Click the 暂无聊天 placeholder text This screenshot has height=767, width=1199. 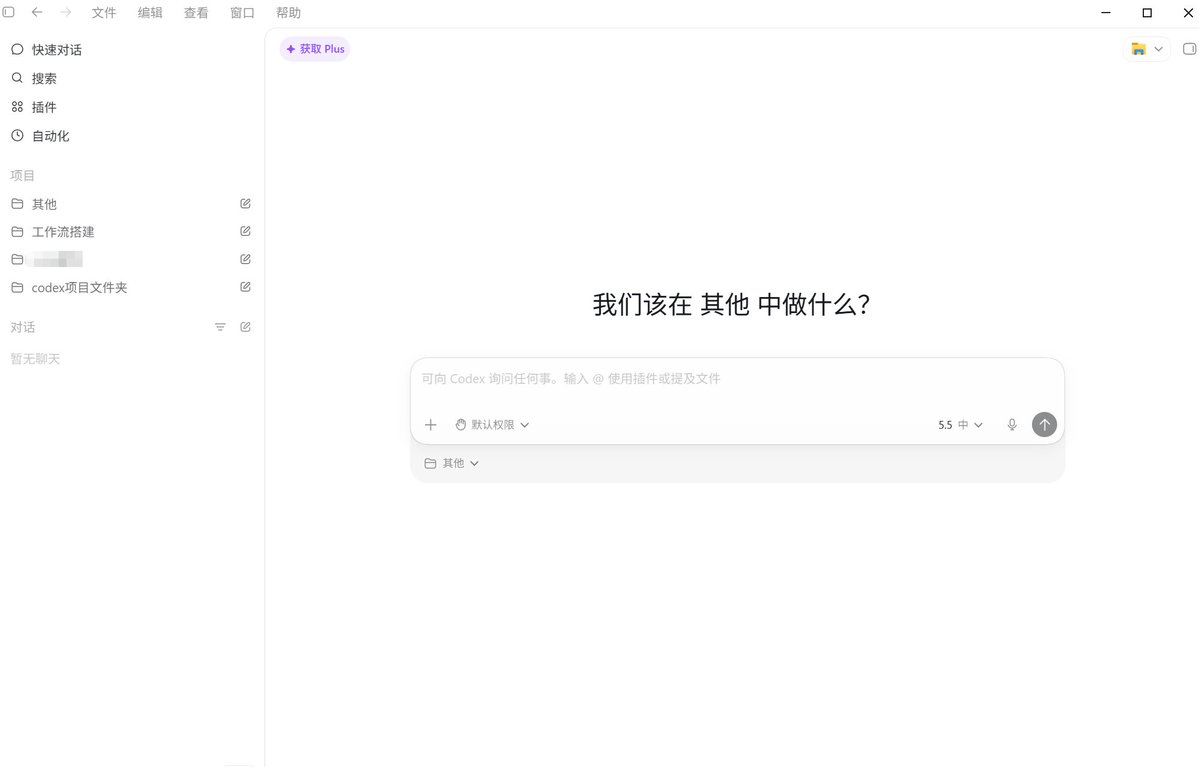pyautogui.click(x=35, y=359)
